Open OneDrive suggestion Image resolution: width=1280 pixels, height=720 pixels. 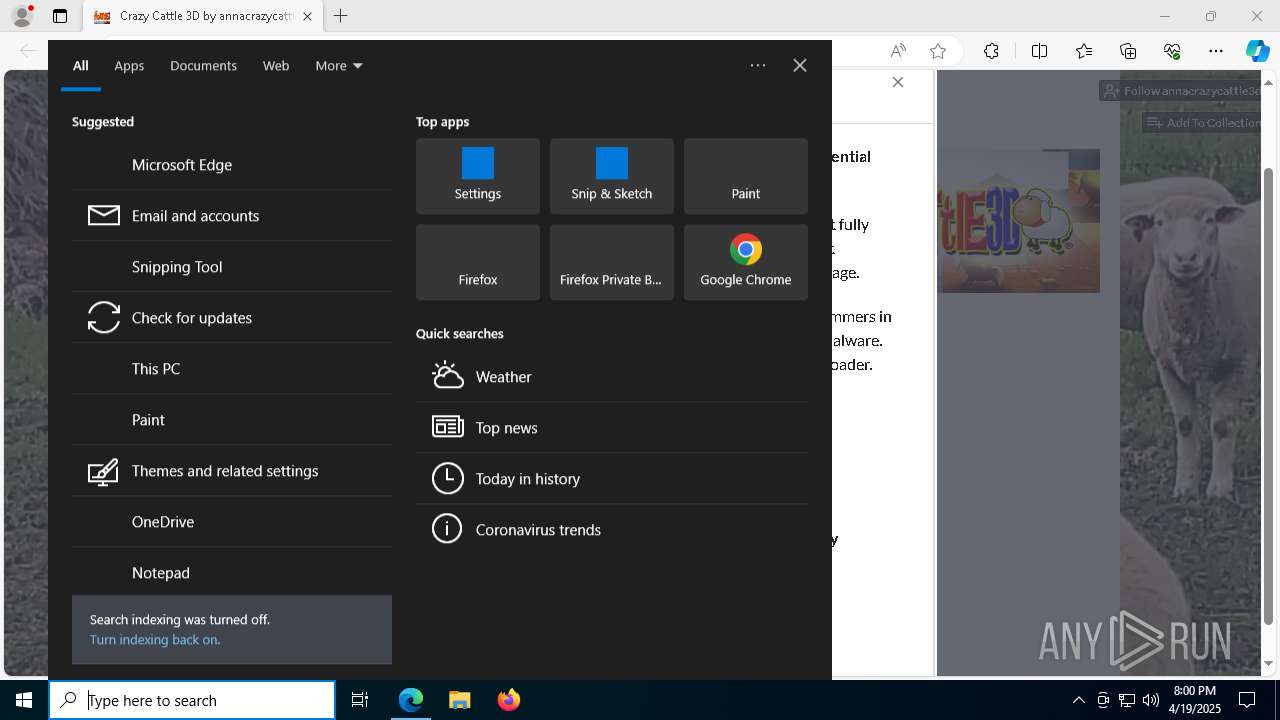[x=231, y=521]
